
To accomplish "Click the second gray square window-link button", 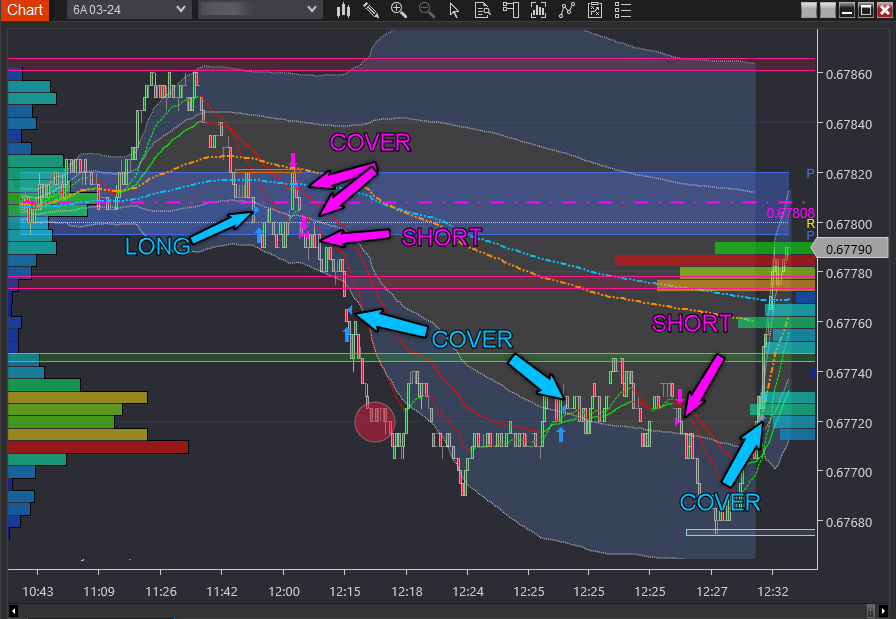I will [828, 10].
